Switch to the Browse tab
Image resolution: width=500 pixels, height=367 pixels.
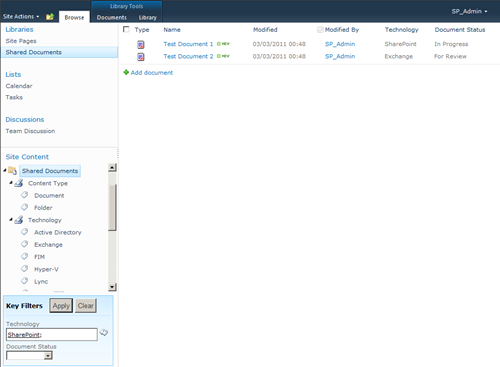click(x=74, y=17)
